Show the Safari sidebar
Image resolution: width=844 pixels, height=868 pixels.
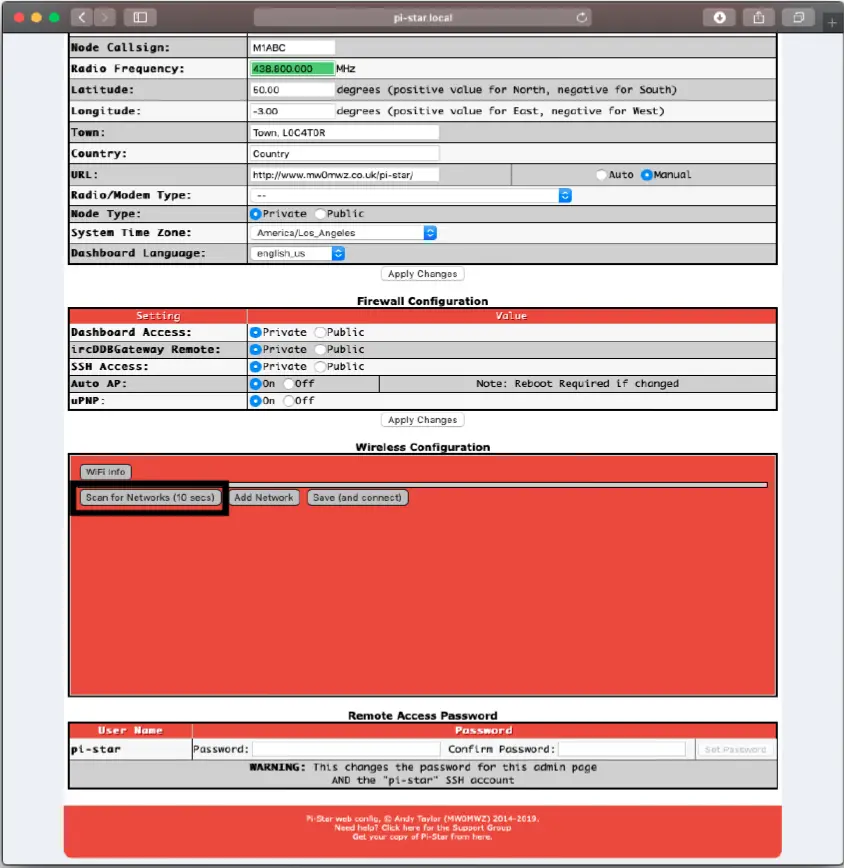tap(140, 17)
